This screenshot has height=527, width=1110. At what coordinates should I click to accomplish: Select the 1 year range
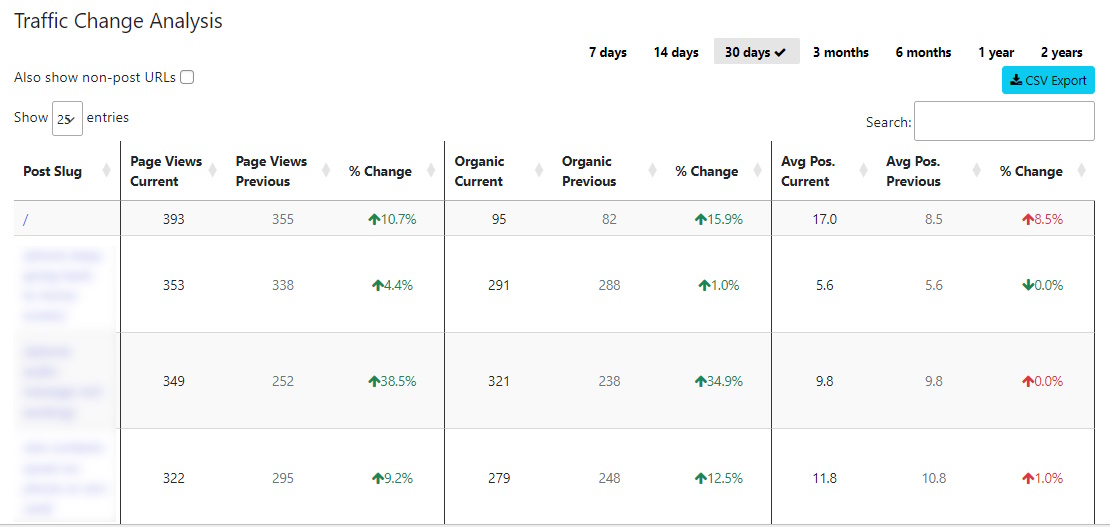tap(996, 52)
